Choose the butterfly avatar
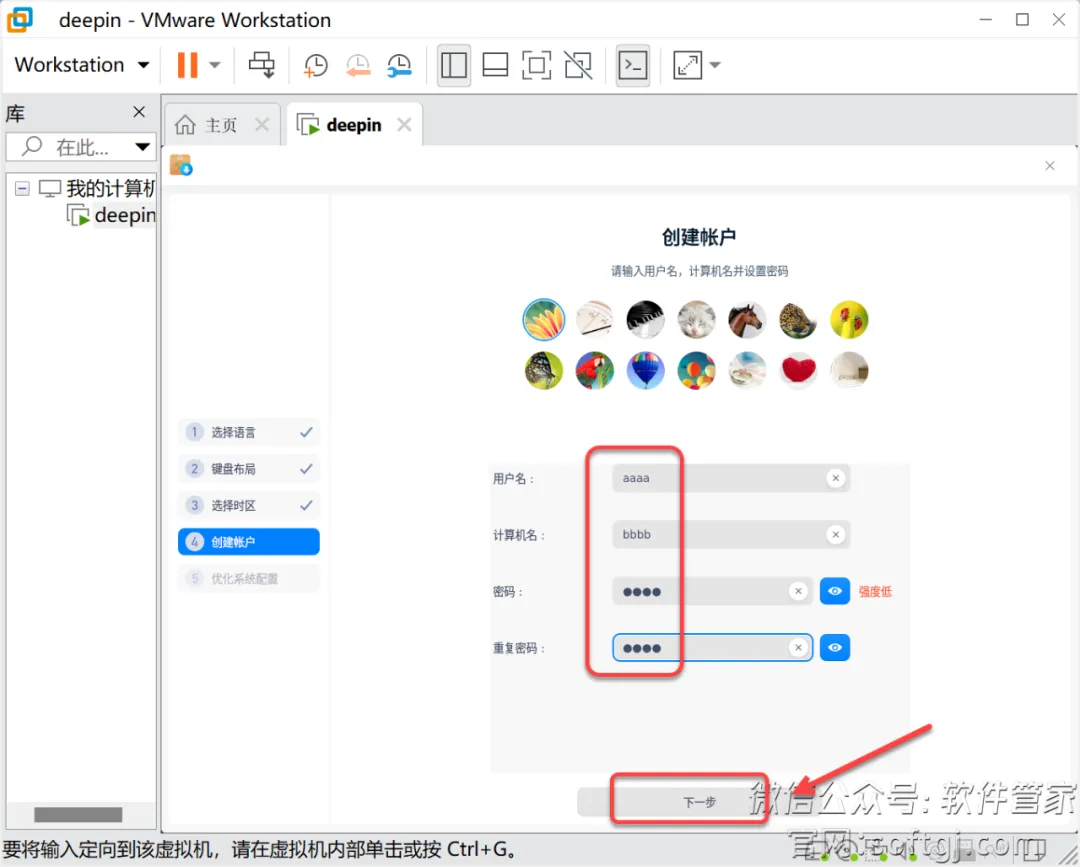This screenshot has height=867, width=1080. click(x=543, y=370)
